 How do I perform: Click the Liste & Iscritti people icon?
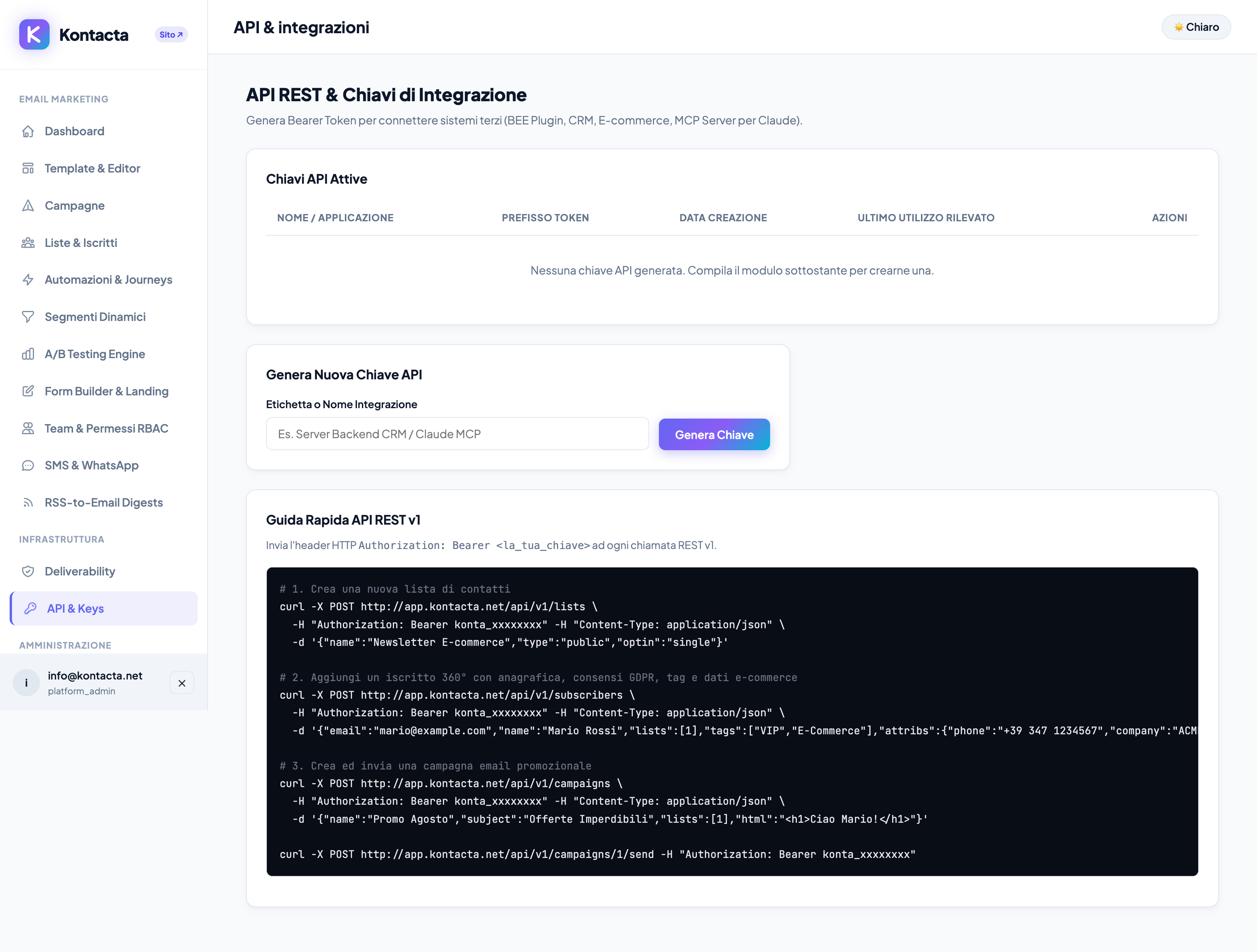click(28, 243)
